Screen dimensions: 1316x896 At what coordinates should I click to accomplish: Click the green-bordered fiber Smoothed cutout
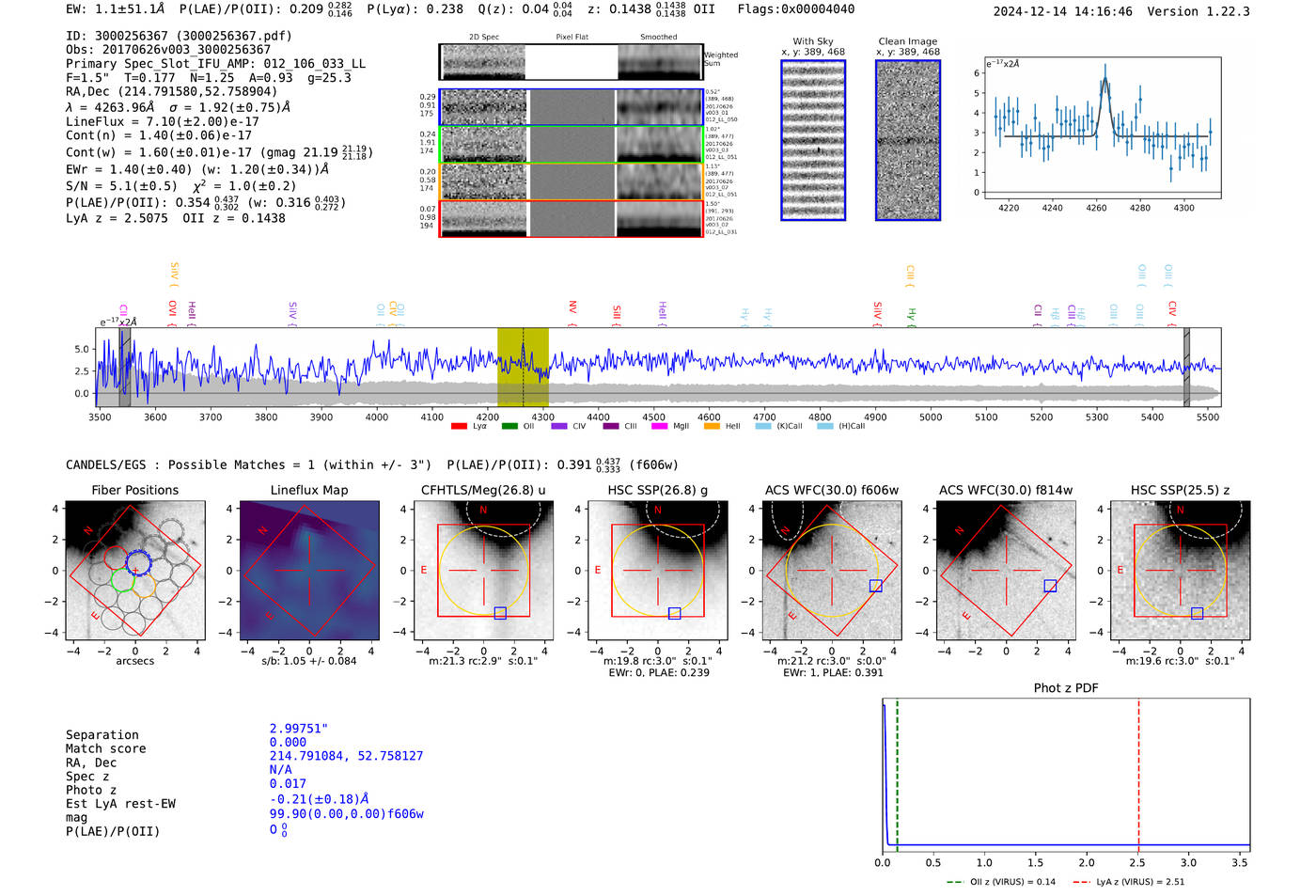tap(660, 145)
